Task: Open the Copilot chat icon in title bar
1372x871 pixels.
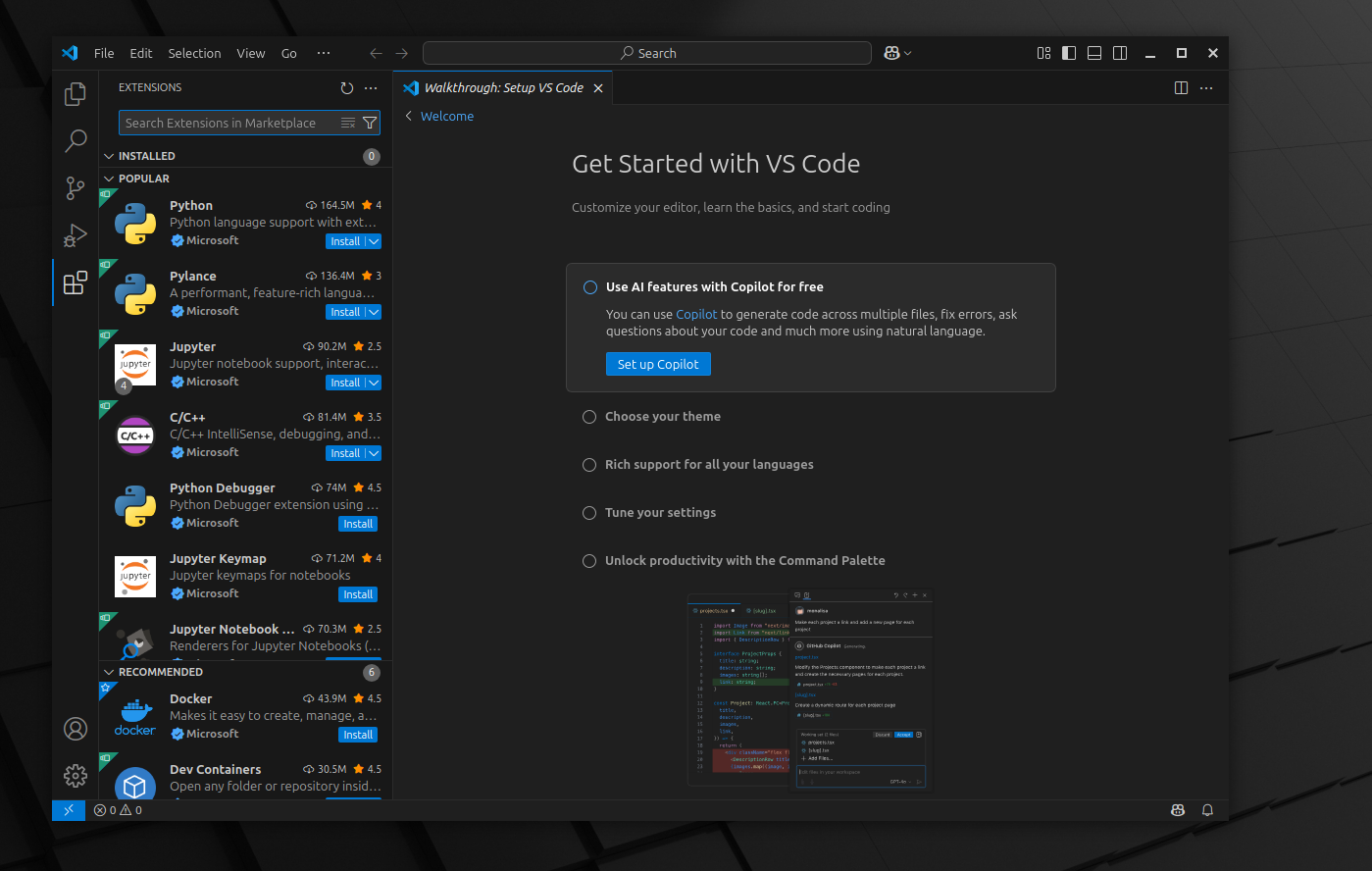Action: tap(891, 53)
